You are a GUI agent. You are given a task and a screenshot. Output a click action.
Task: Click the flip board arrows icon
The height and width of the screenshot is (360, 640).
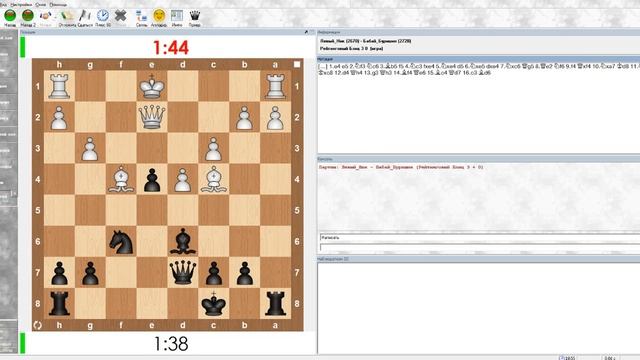click(38, 325)
